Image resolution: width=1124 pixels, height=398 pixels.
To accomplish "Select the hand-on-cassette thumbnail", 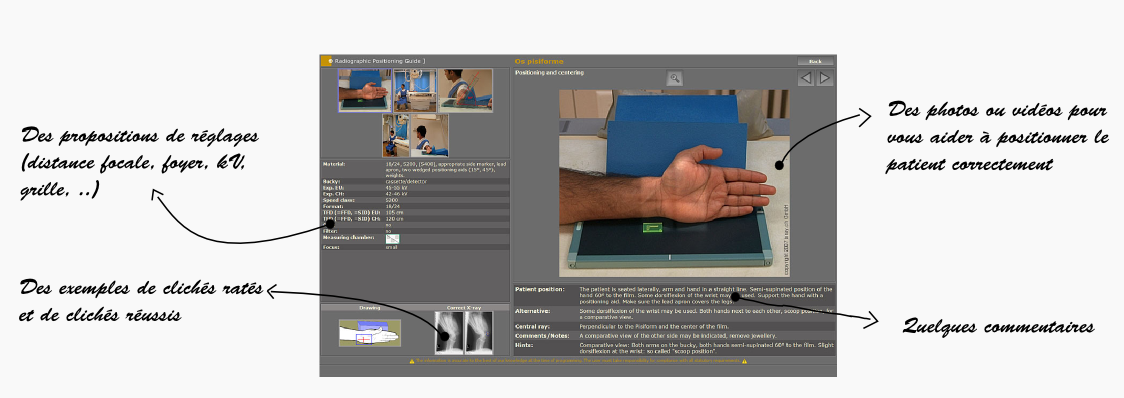I will click(x=365, y=91).
